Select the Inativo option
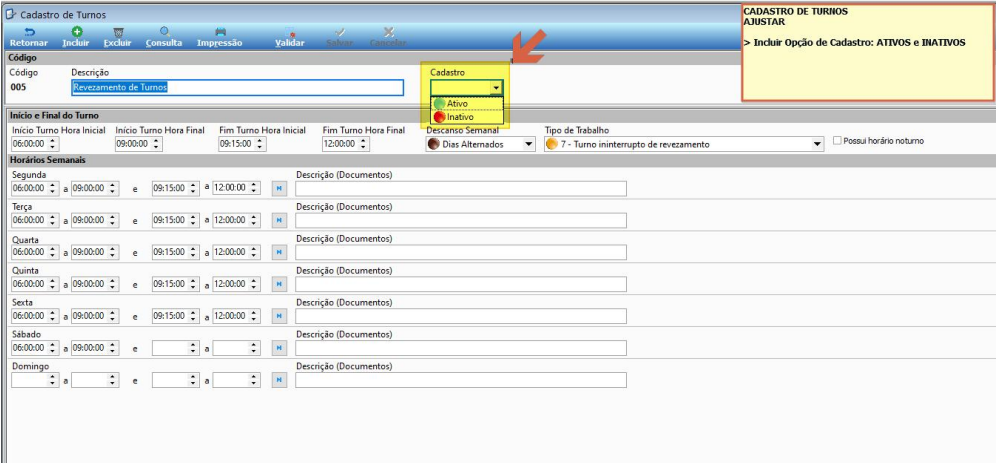This screenshot has width=996, height=463. click(x=468, y=117)
